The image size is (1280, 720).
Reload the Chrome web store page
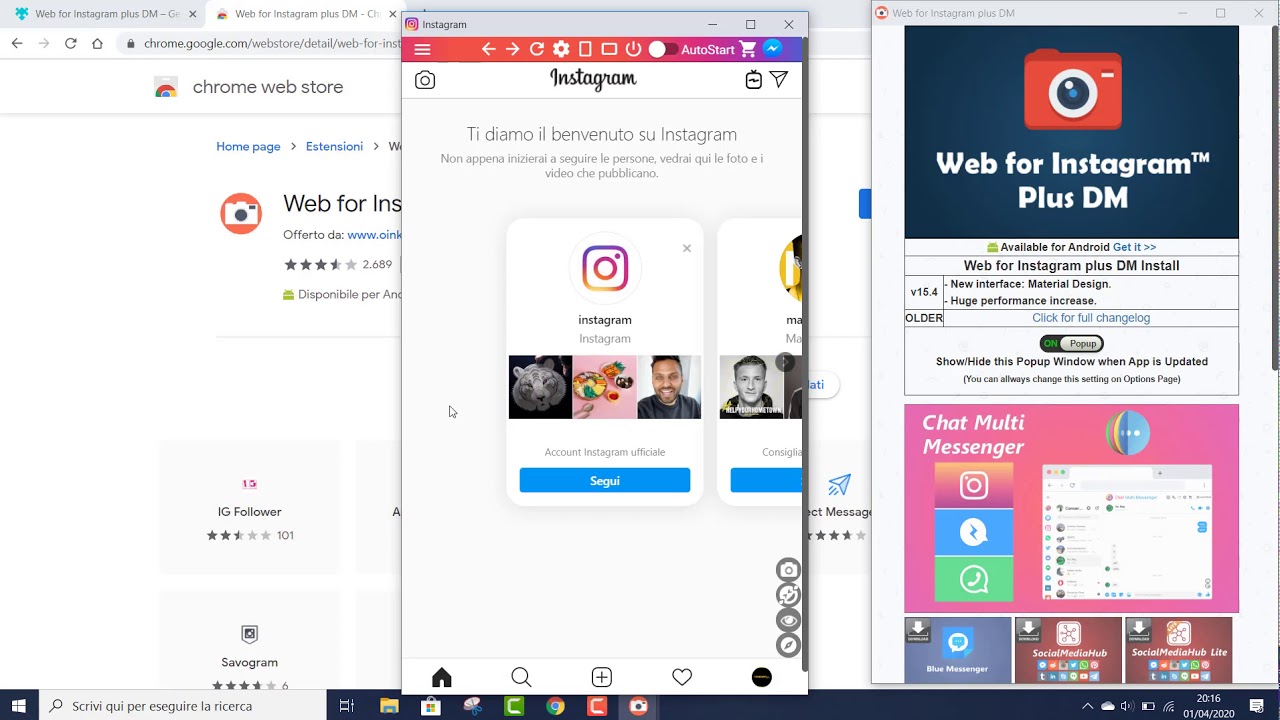(70, 43)
